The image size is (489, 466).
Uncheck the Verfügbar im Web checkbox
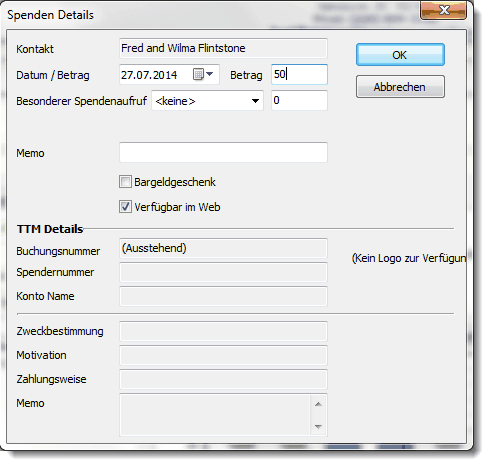125,207
